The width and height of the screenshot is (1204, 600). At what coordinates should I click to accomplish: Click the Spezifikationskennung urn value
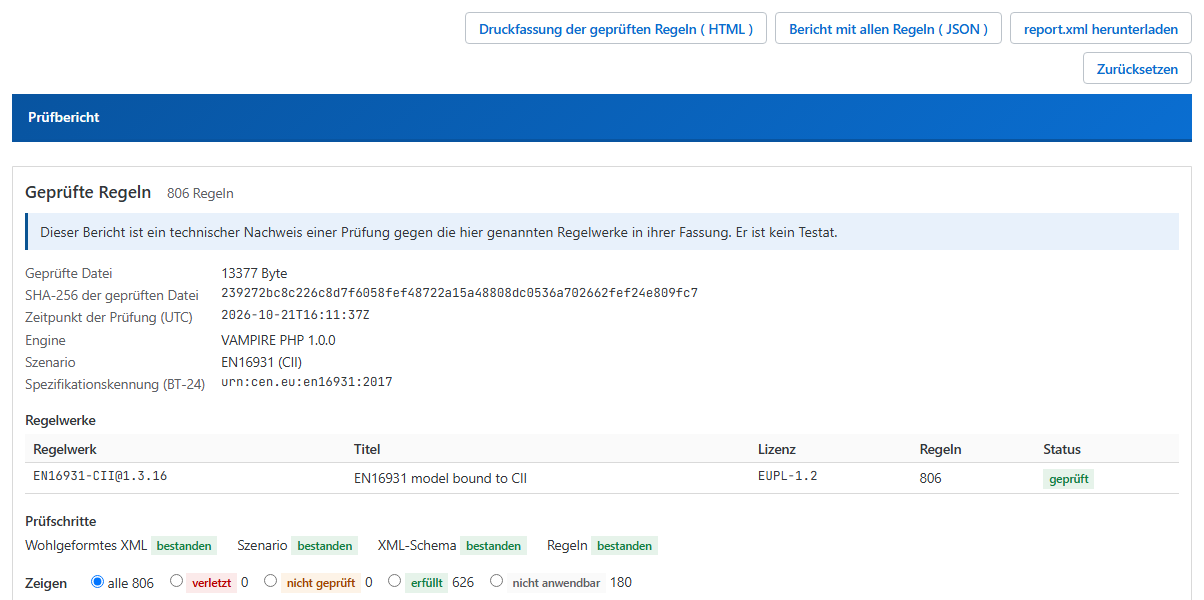pos(307,382)
